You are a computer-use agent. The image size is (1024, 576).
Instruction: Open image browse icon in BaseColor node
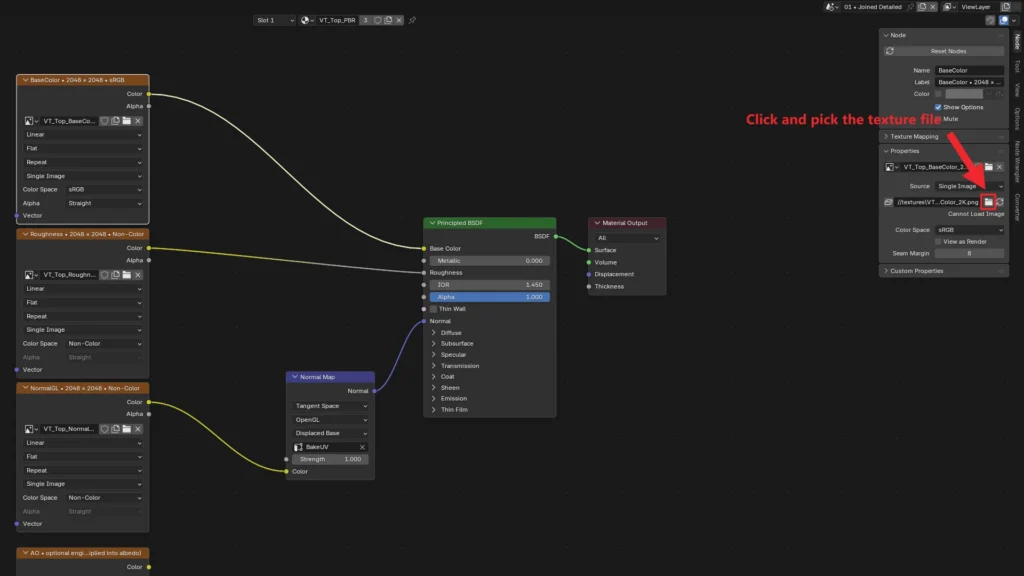click(31, 121)
